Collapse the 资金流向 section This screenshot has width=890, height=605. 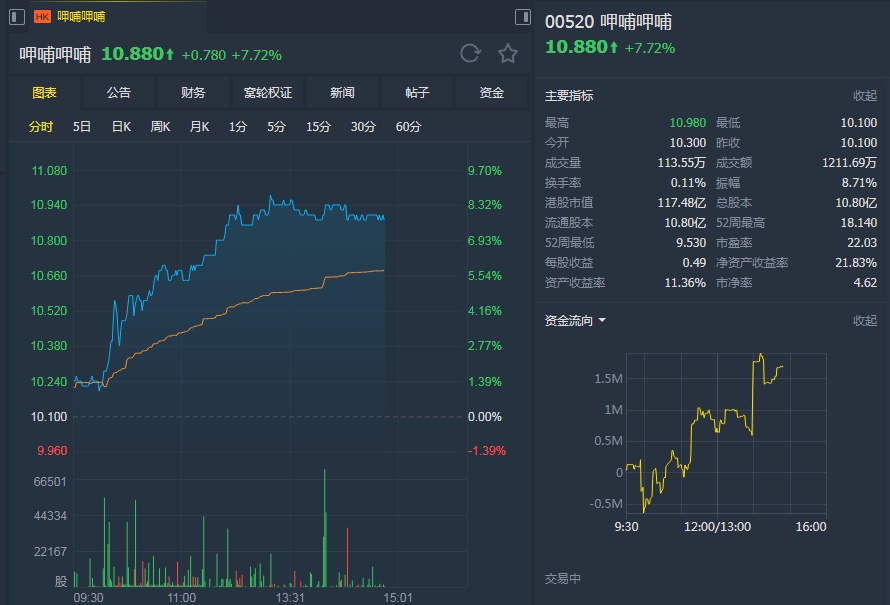click(864, 321)
